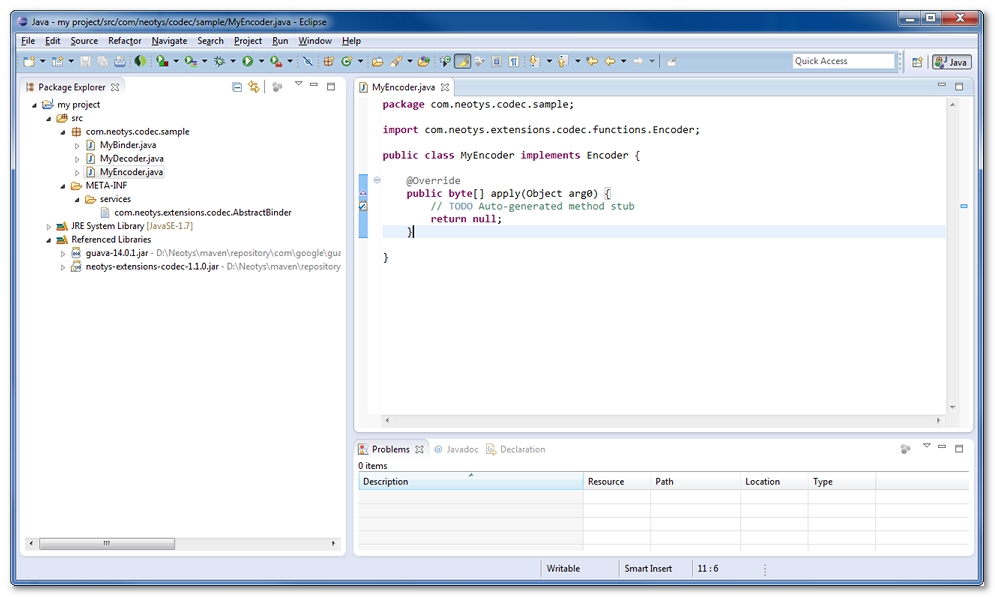Expand MyBinder.java tree node

click(x=77, y=146)
